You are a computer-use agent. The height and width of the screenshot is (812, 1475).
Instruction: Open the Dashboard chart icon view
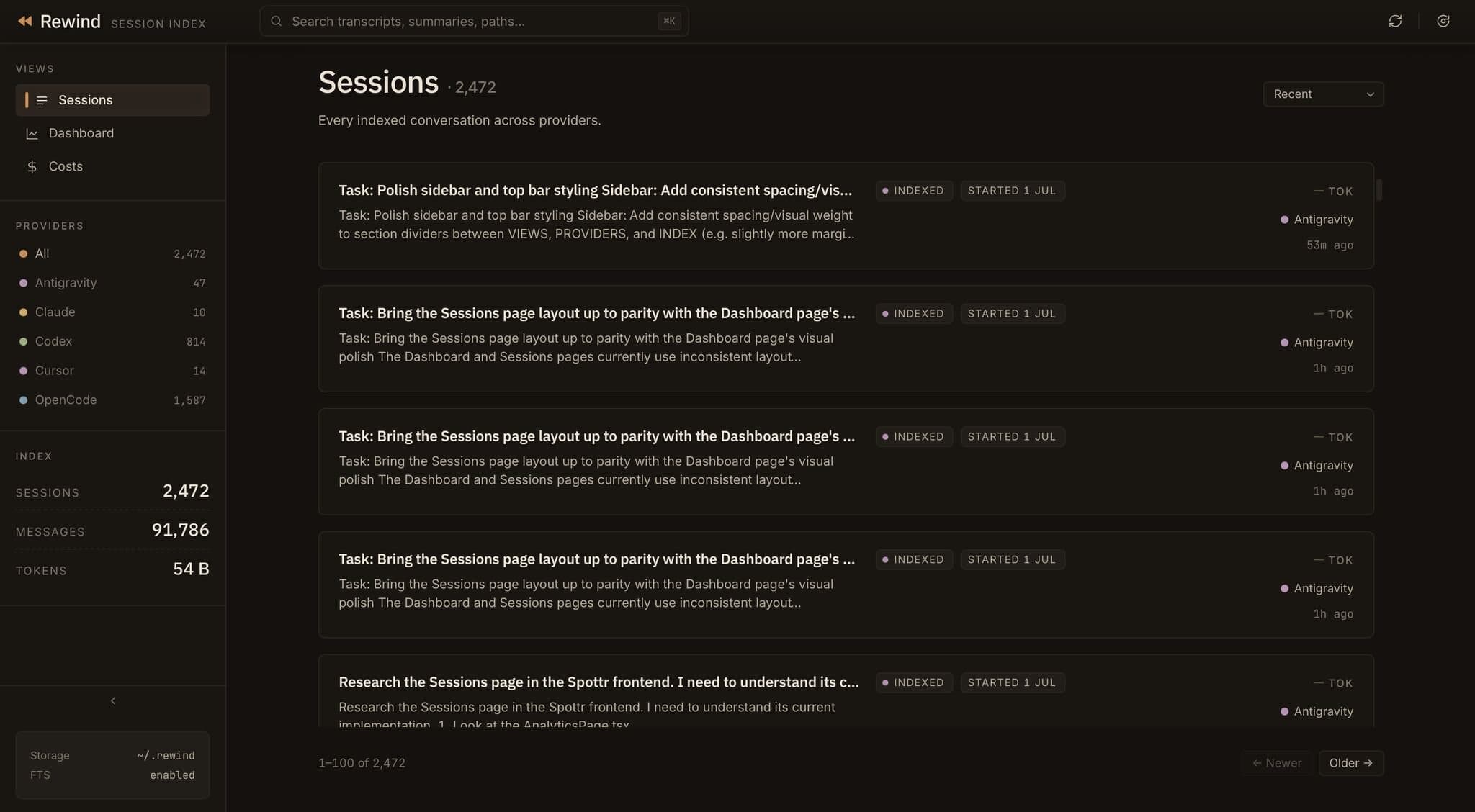(x=32, y=133)
